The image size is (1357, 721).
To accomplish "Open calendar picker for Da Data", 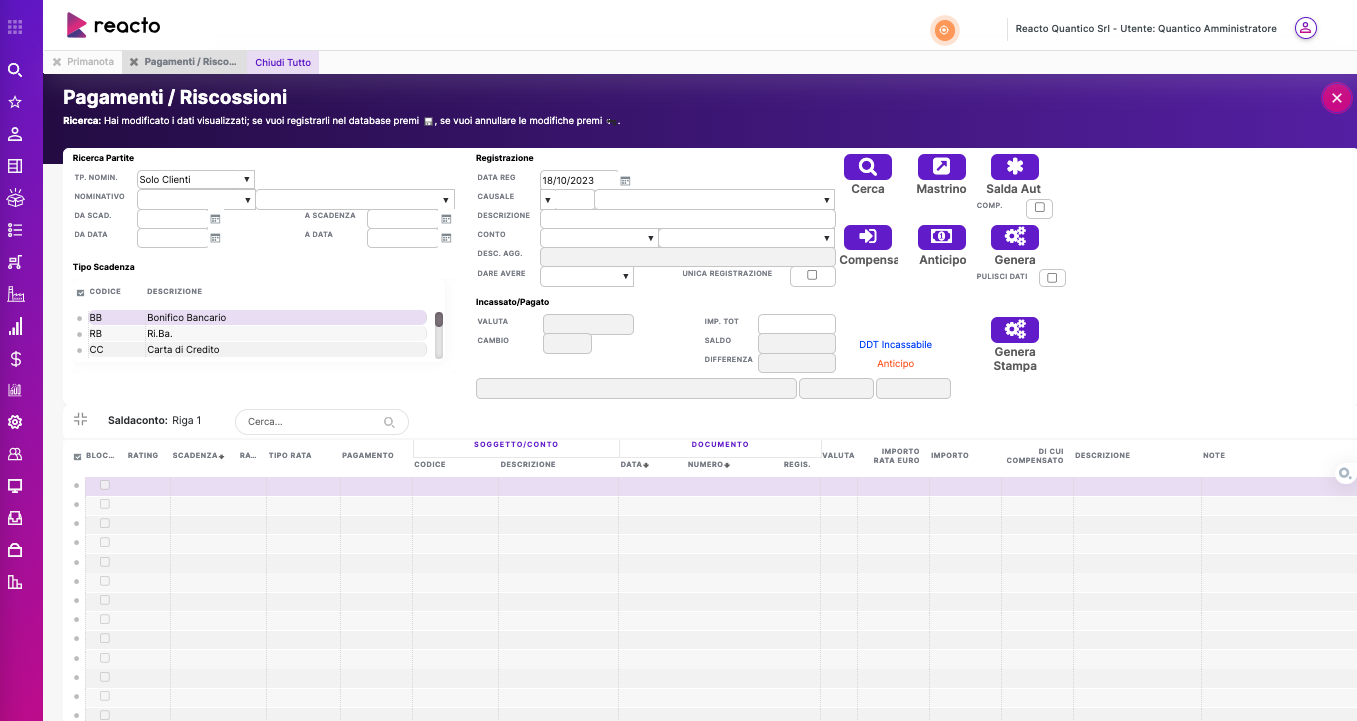I will point(215,238).
